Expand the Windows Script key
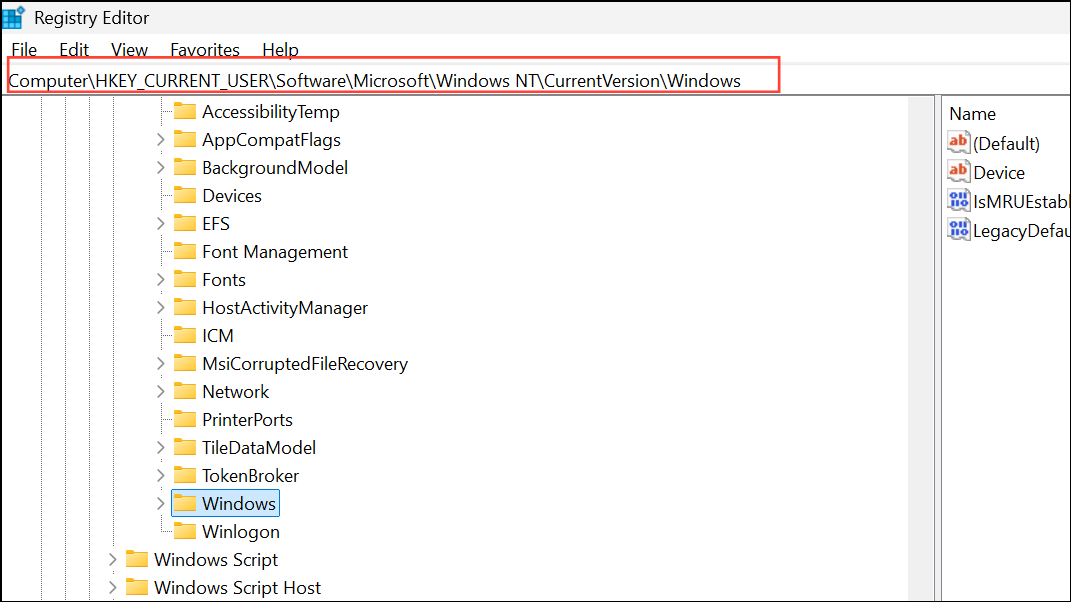Image resolution: width=1071 pixels, height=602 pixels. point(113,560)
